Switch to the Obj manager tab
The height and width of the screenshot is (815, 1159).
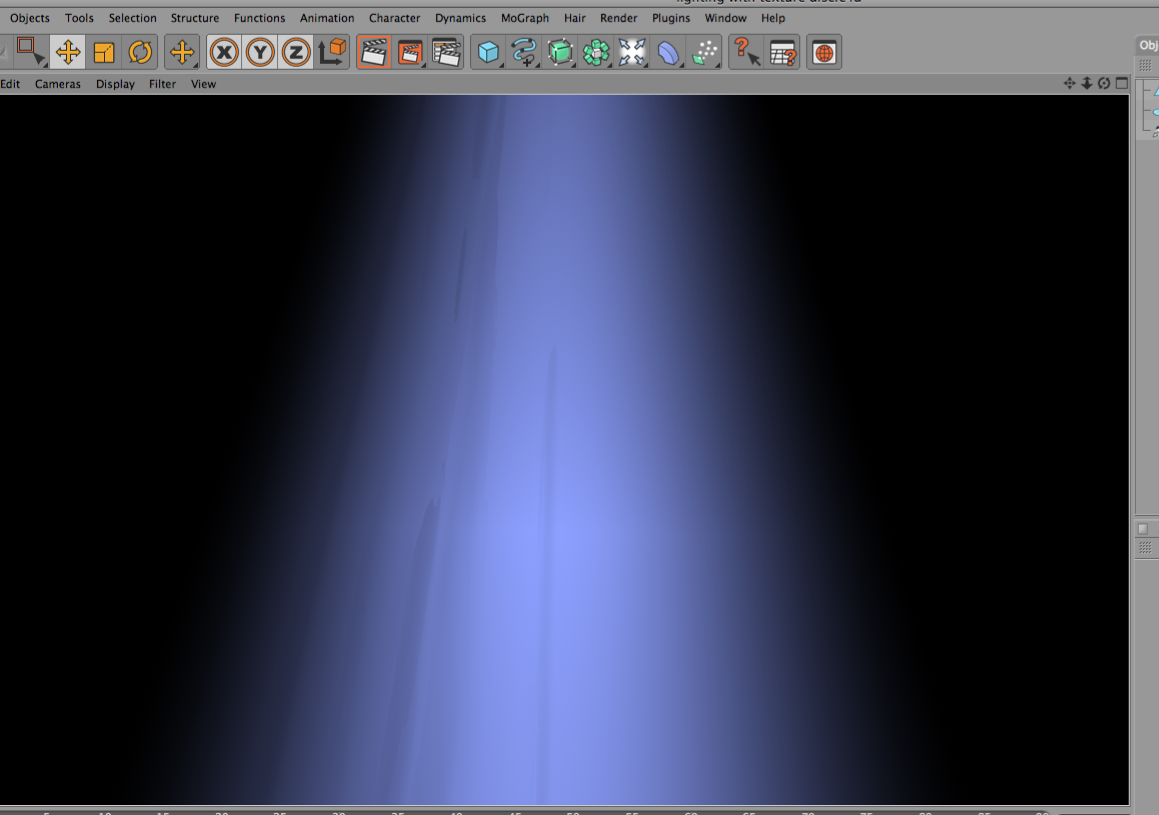click(1147, 44)
